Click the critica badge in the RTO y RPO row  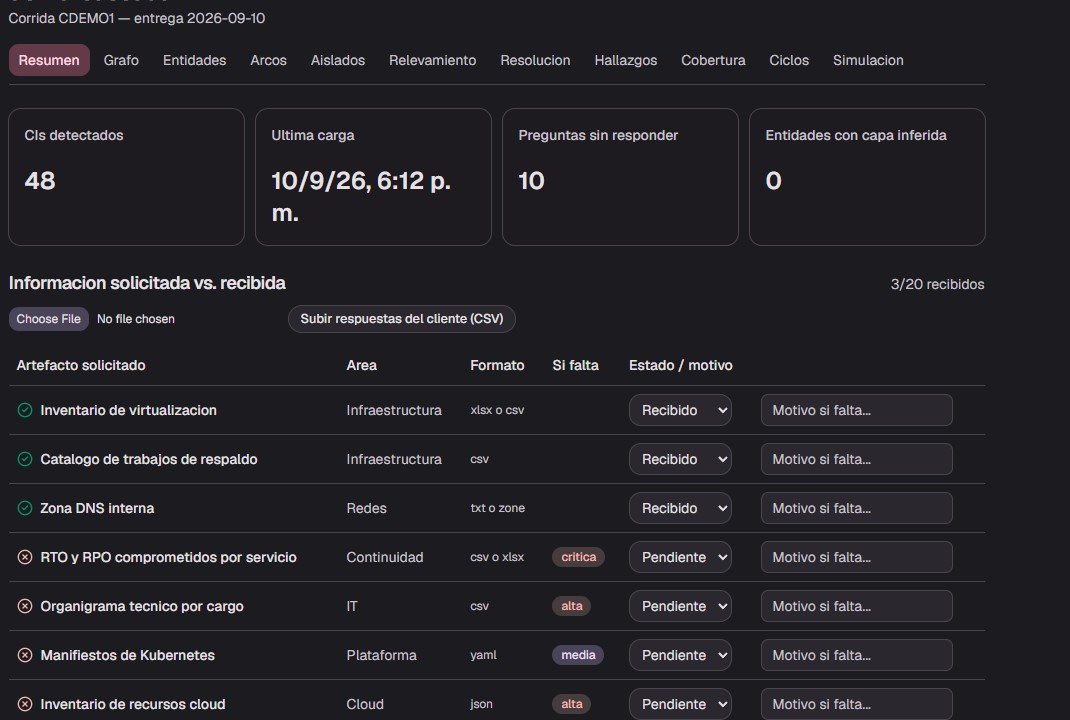click(579, 557)
